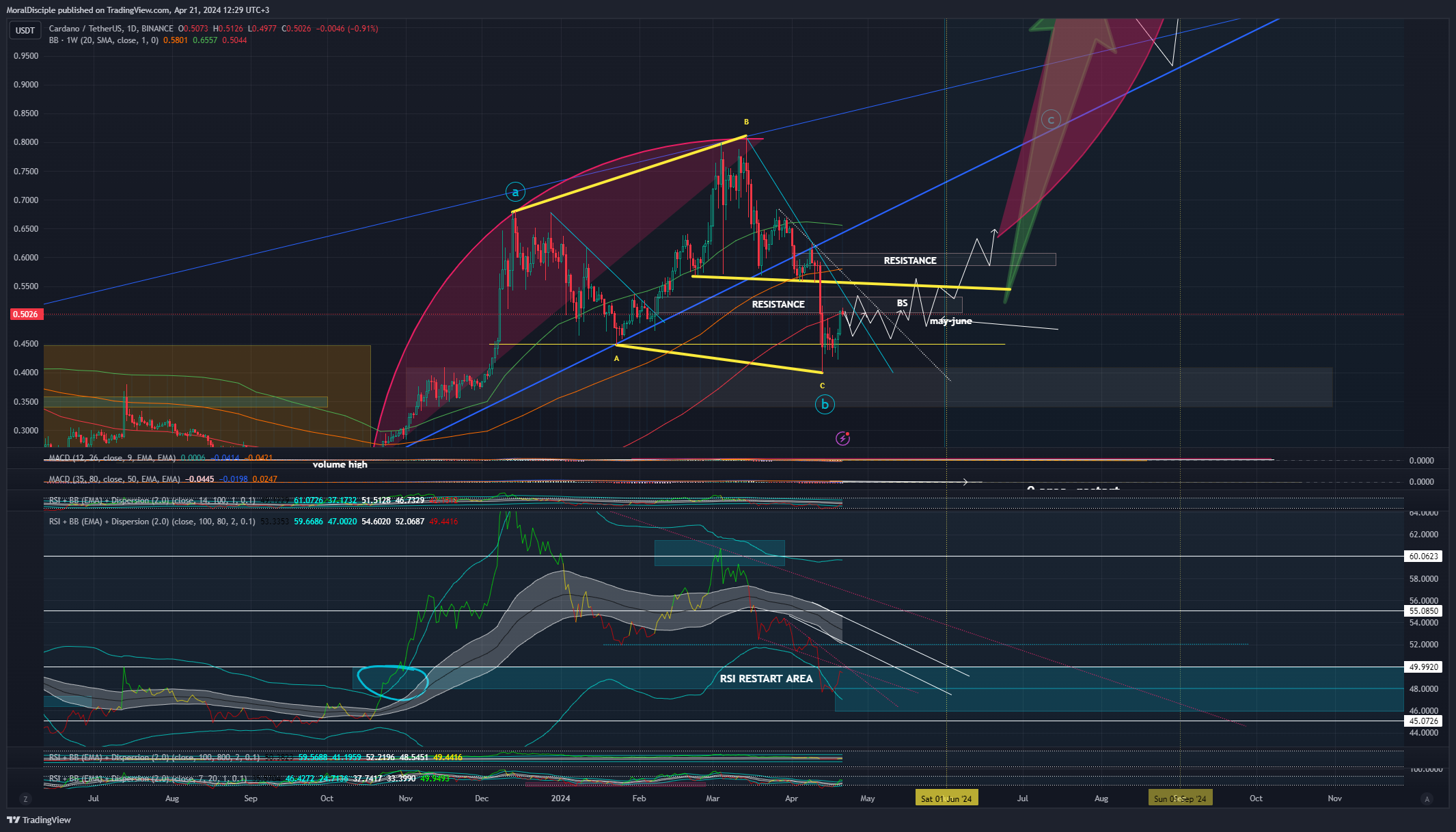Click the yellow 'C' wave label near 0.40

pyautogui.click(x=822, y=386)
